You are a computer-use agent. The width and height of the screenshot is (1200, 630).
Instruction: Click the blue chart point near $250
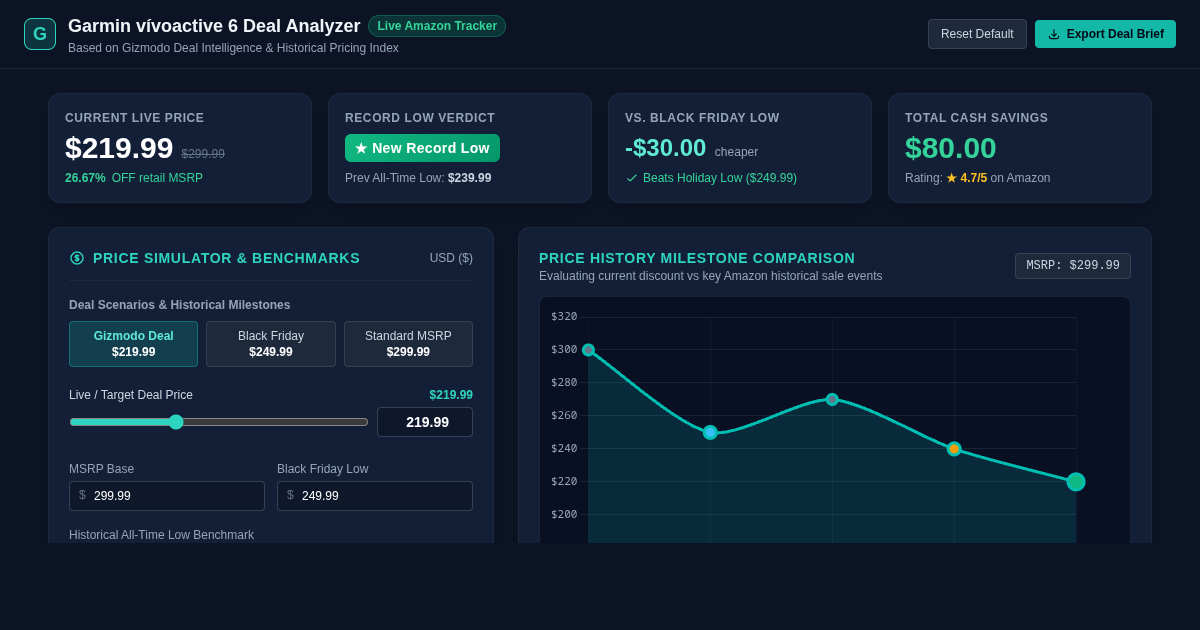(x=710, y=433)
